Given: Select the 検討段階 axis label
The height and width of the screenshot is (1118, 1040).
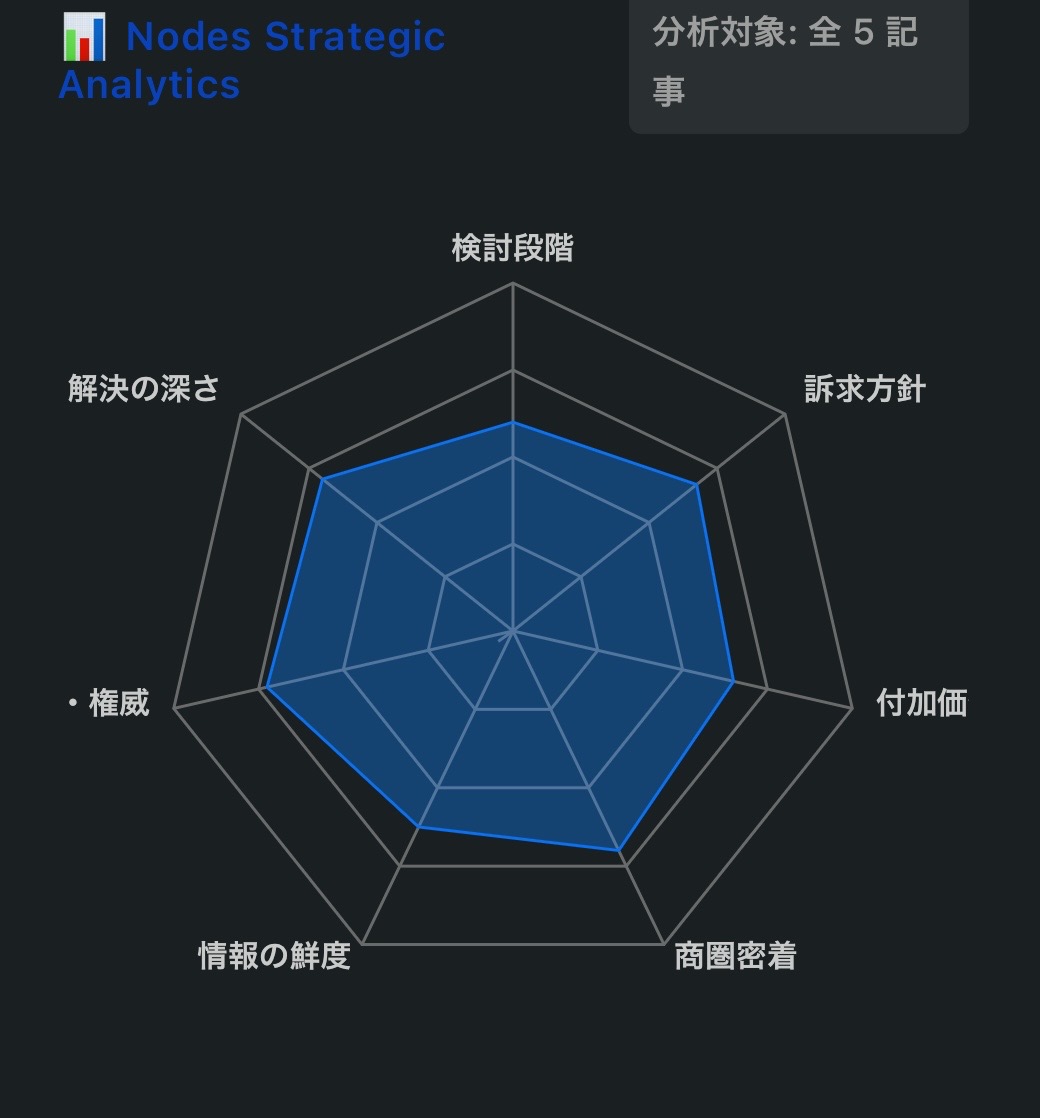Looking at the screenshot, I should tap(512, 248).
